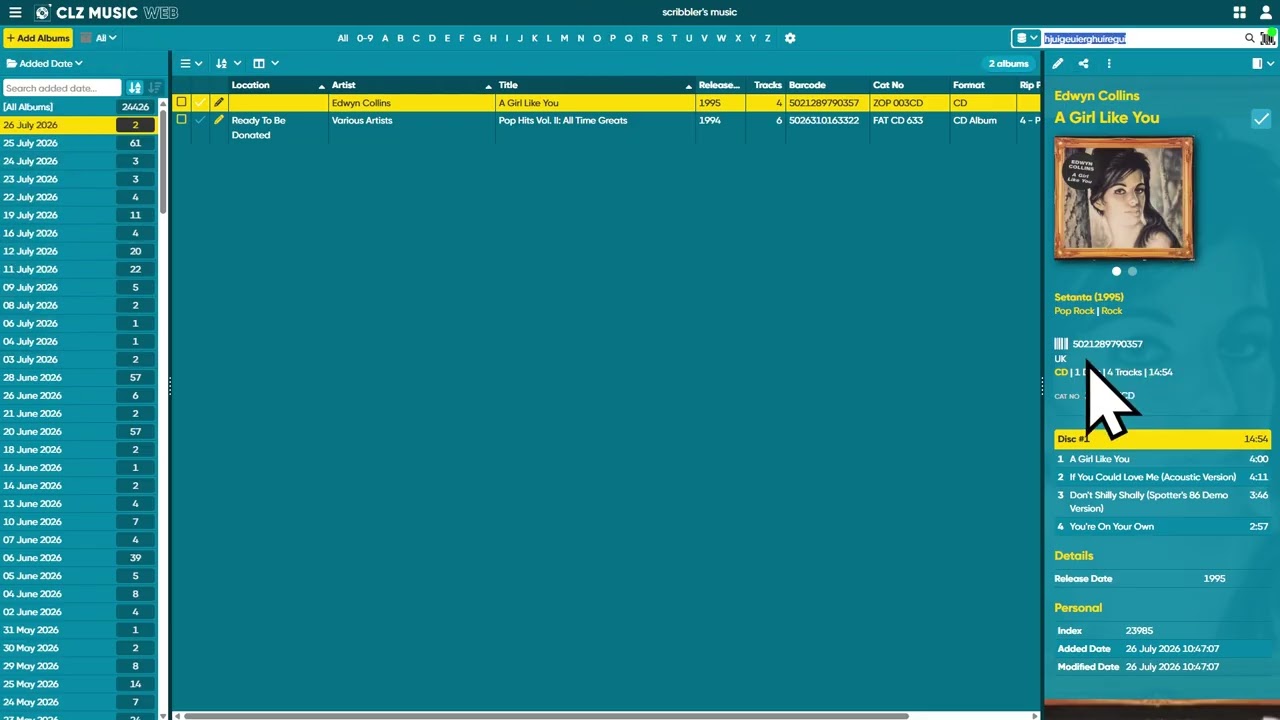The image size is (1280, 720).
Task: Edit album from details panel pencil
Action: 1058,64
